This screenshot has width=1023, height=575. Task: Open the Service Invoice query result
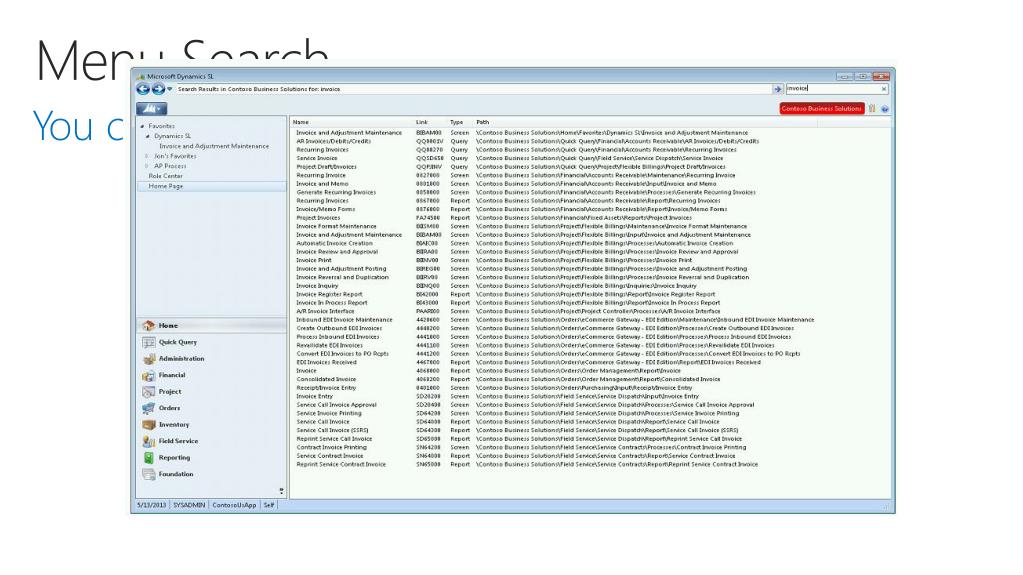pyautogui.click(x=317, y=158)
